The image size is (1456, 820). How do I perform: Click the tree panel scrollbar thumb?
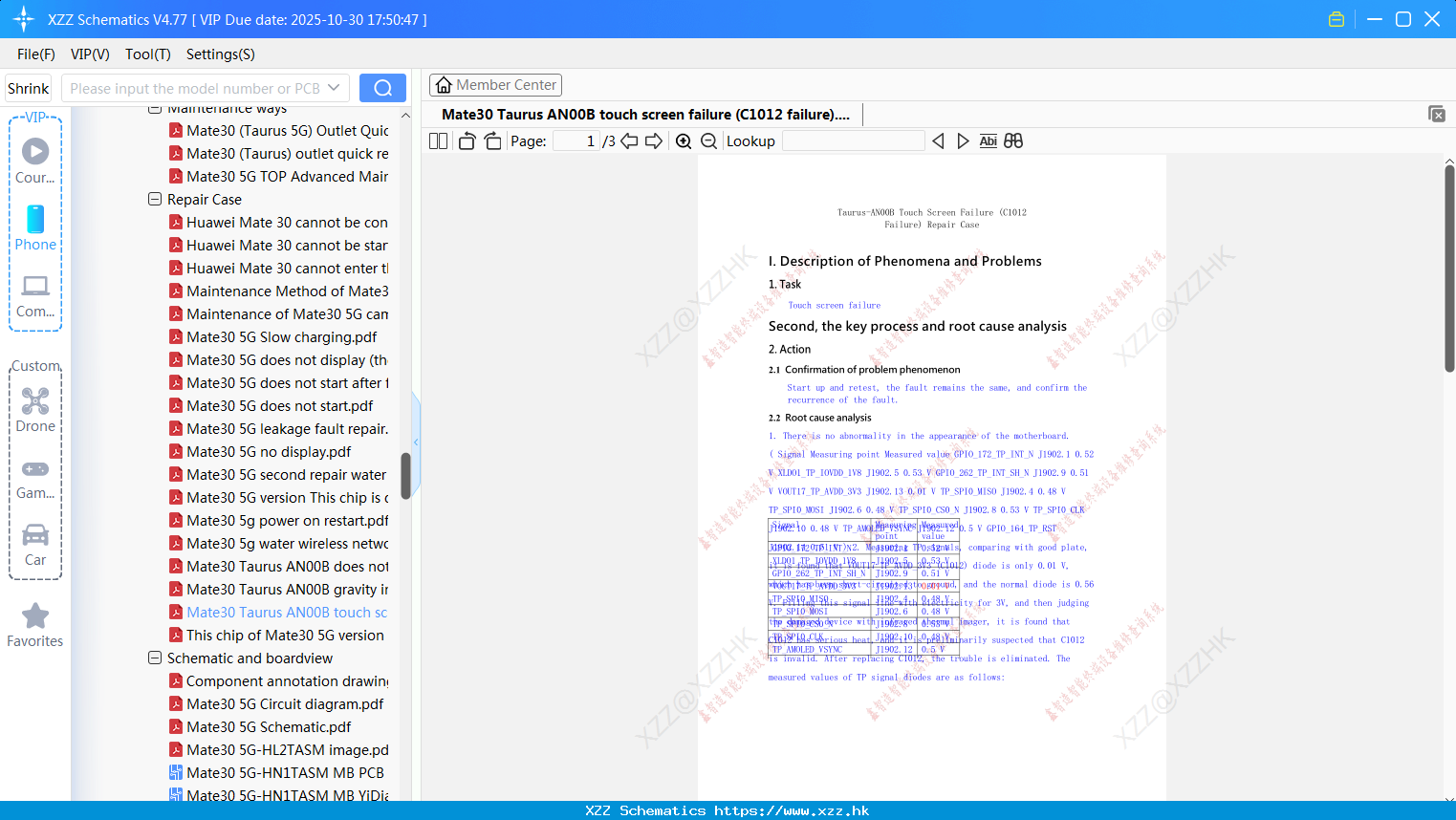[405, 475]
